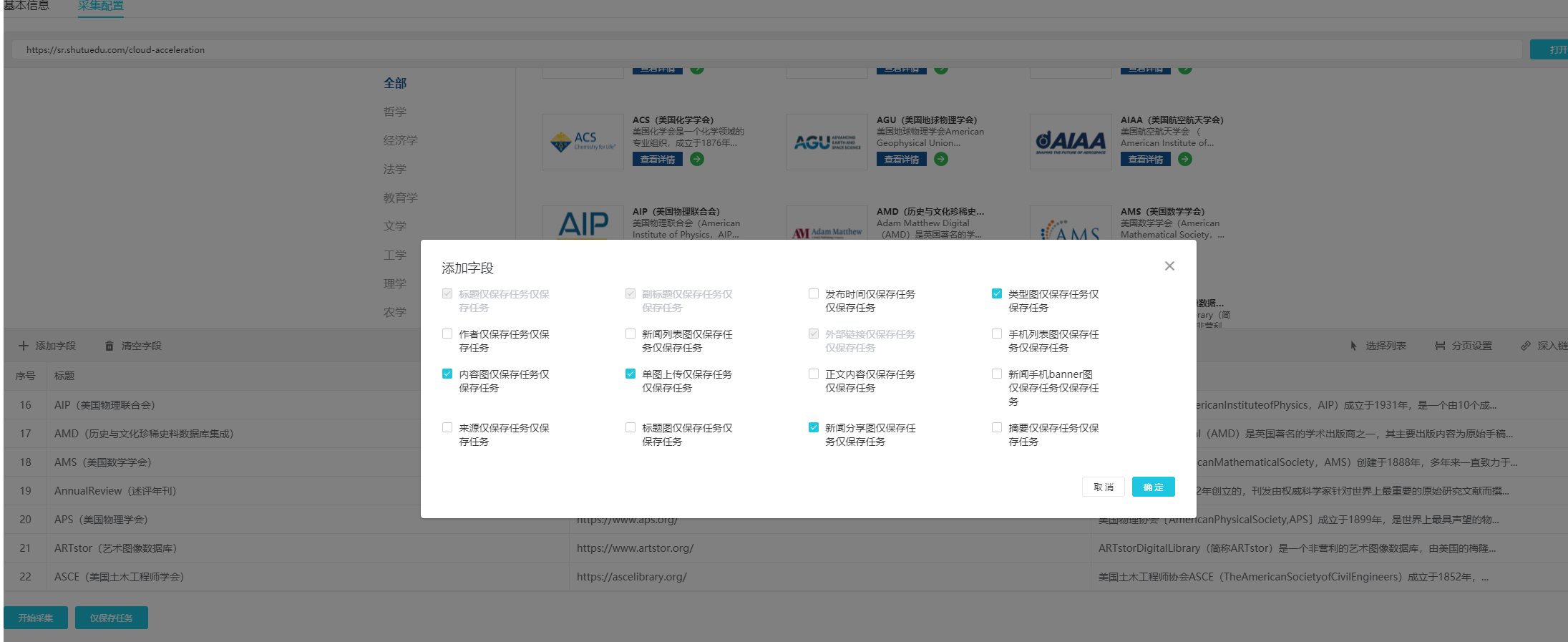This screenshot has width=1568, height=642.
Task: Open 查看详情 for the AIAA card
Action: (1146, 159)
